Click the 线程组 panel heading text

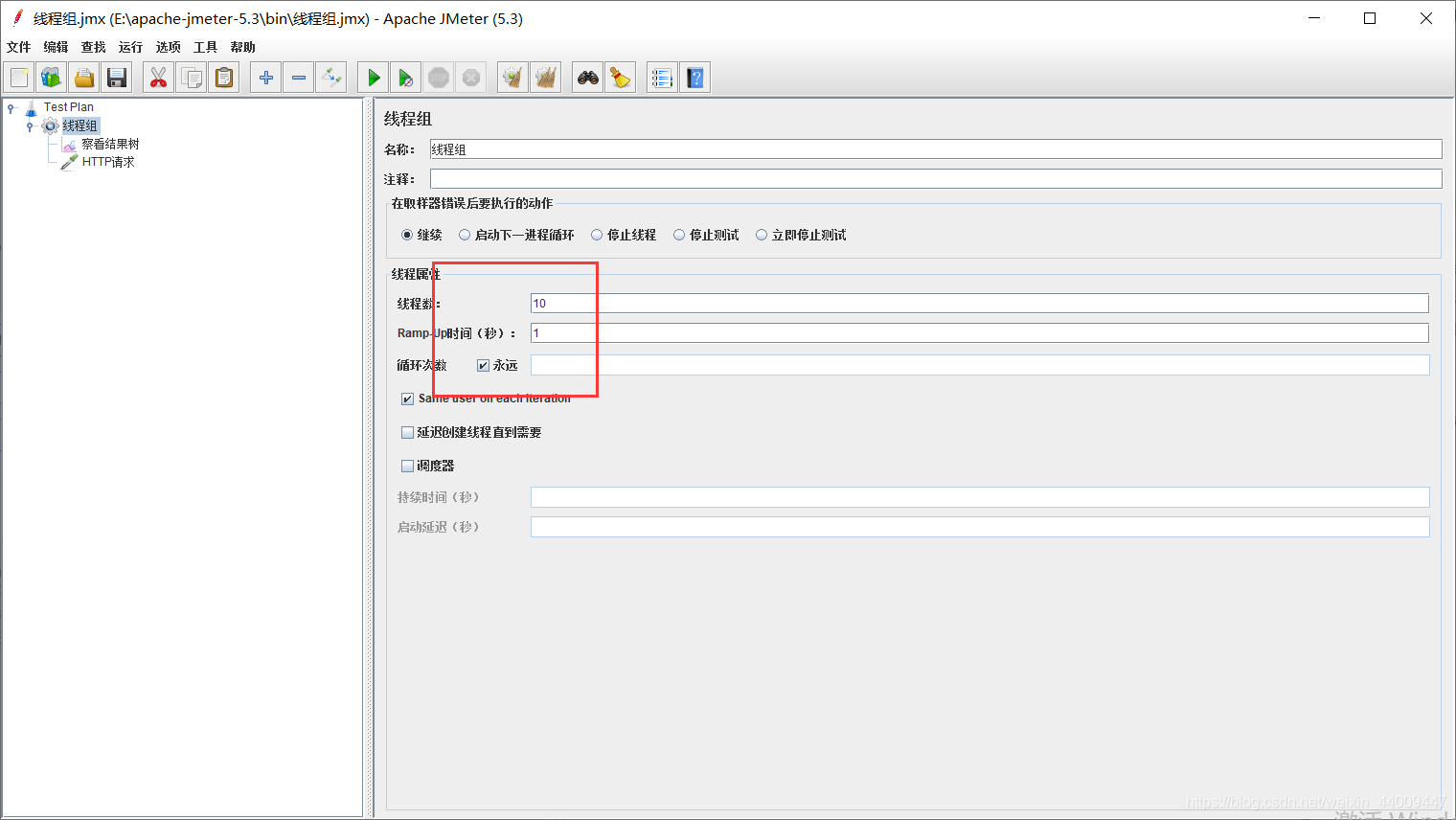point(408,119)
